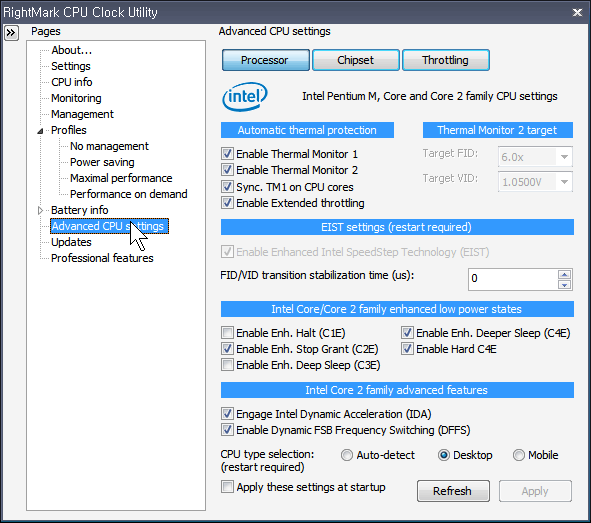Open the Settings page
The width and height of the screenshot is (591, 523).
click(71, 66)
